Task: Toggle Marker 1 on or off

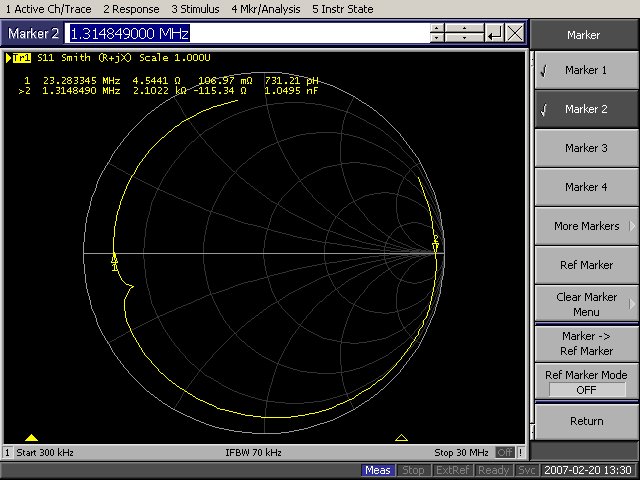Action: [x=585, y=70]
